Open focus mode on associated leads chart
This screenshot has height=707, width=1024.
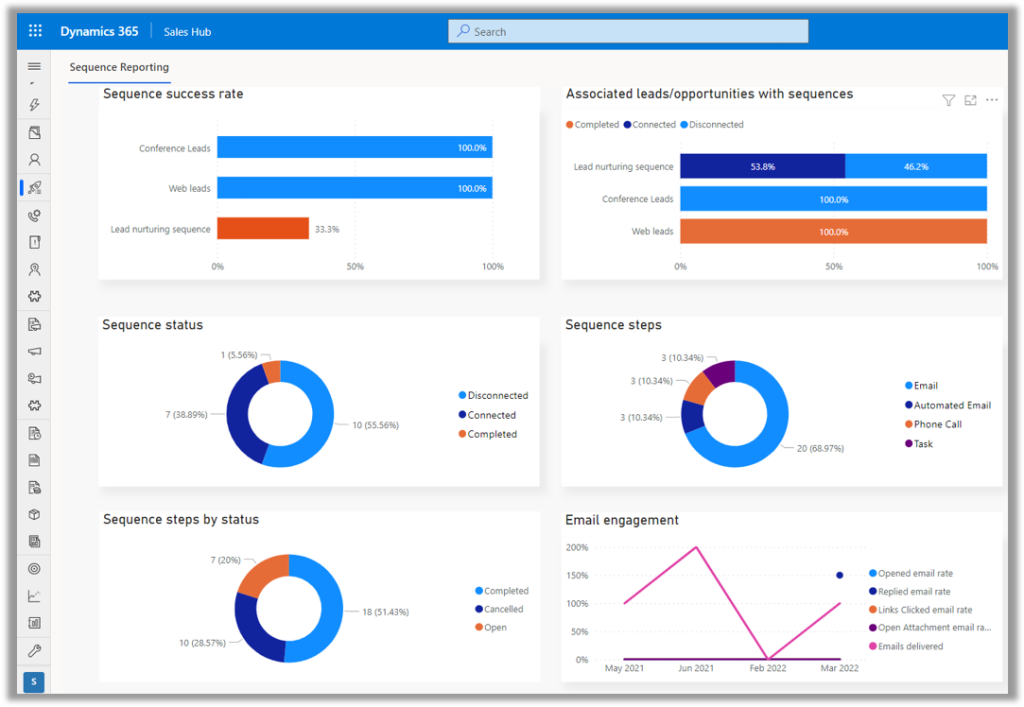click(970, 100)
